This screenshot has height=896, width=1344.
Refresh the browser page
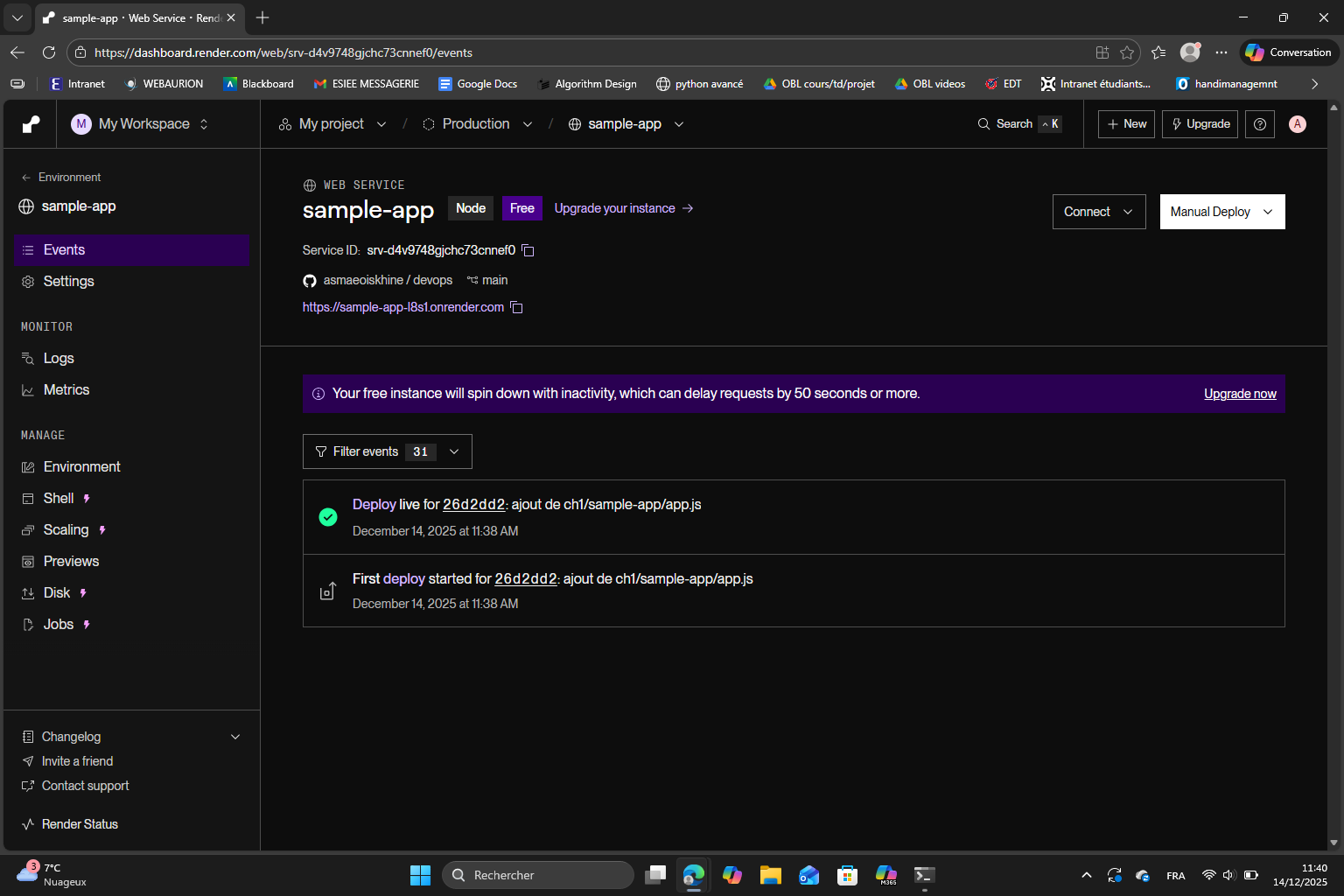(49, 52)
